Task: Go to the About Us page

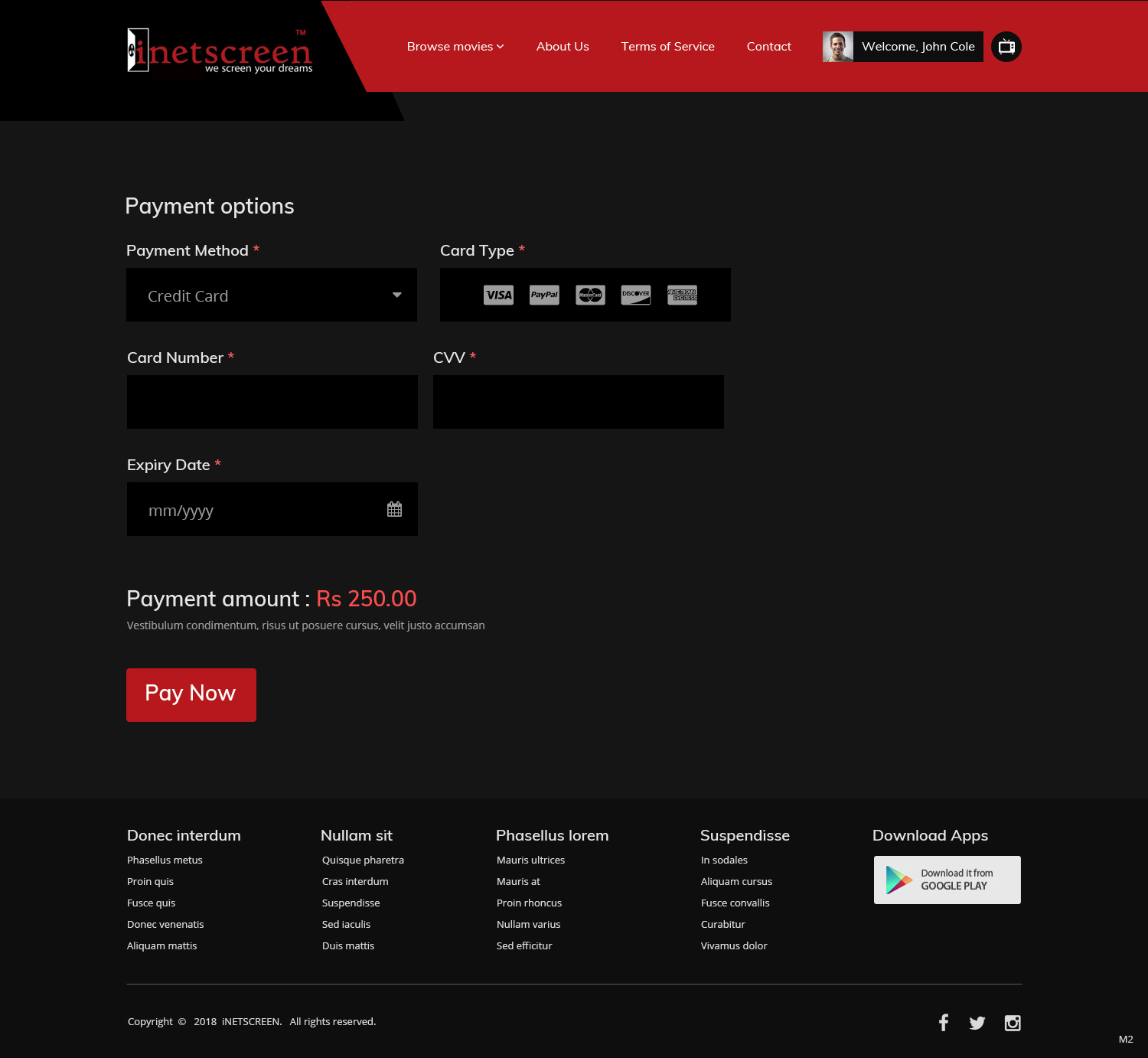Action: 563,46
